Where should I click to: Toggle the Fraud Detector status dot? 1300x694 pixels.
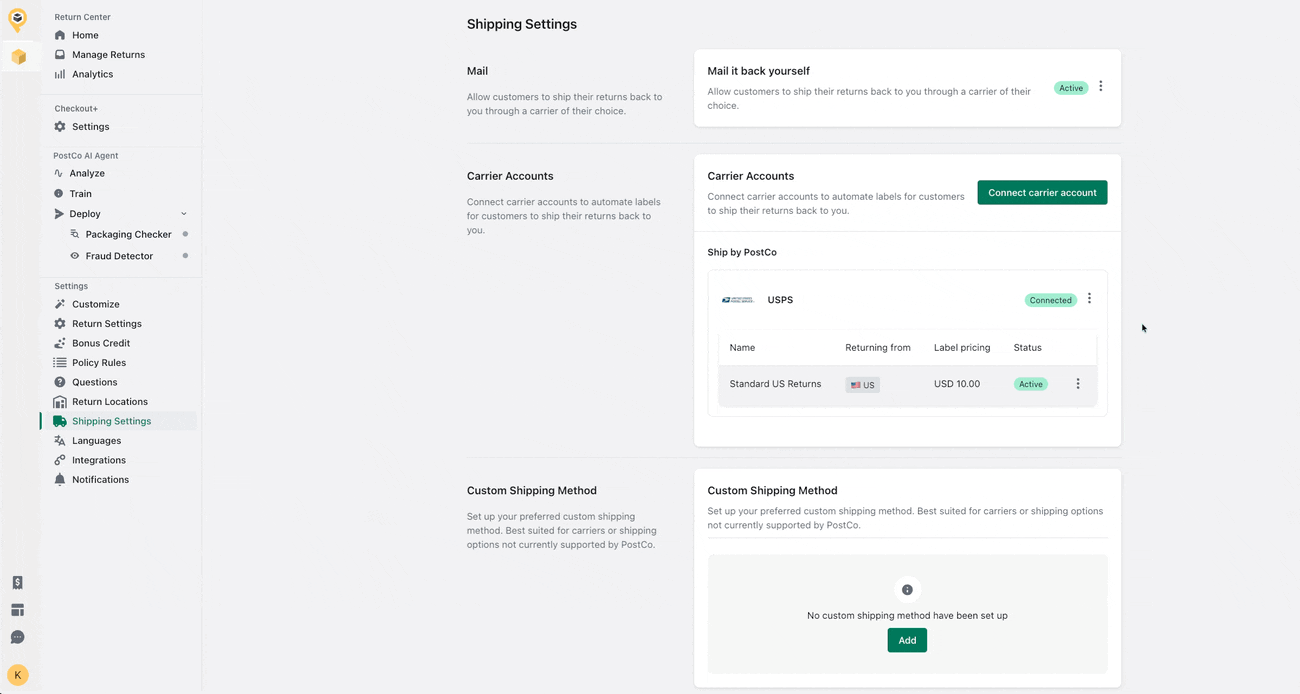[185, 256]
